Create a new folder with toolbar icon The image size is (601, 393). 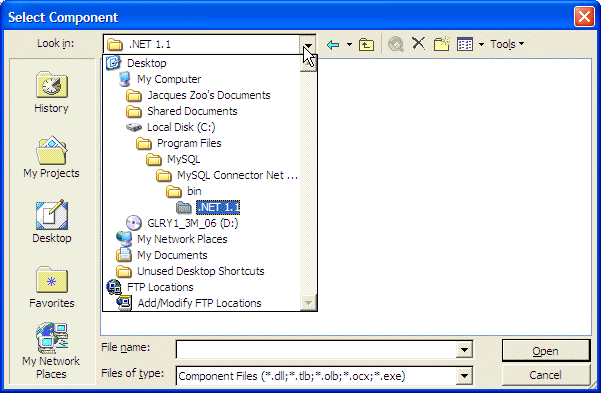[x=442, y=44]
